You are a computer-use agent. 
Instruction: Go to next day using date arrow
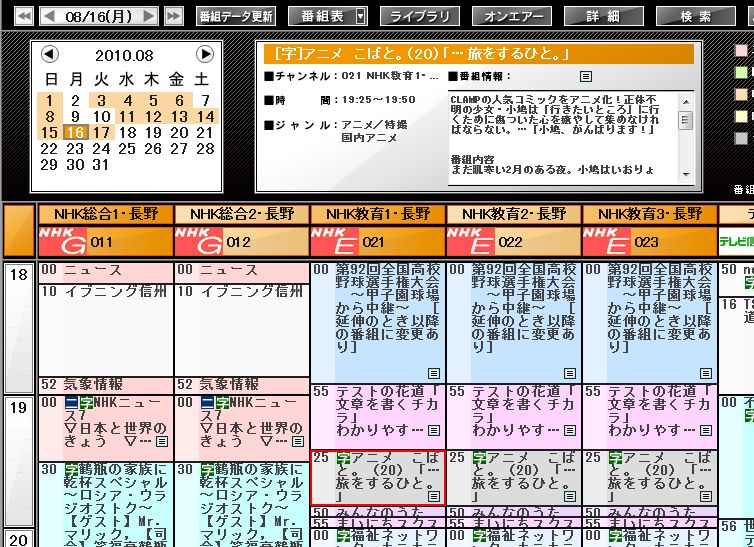point(149,16)
